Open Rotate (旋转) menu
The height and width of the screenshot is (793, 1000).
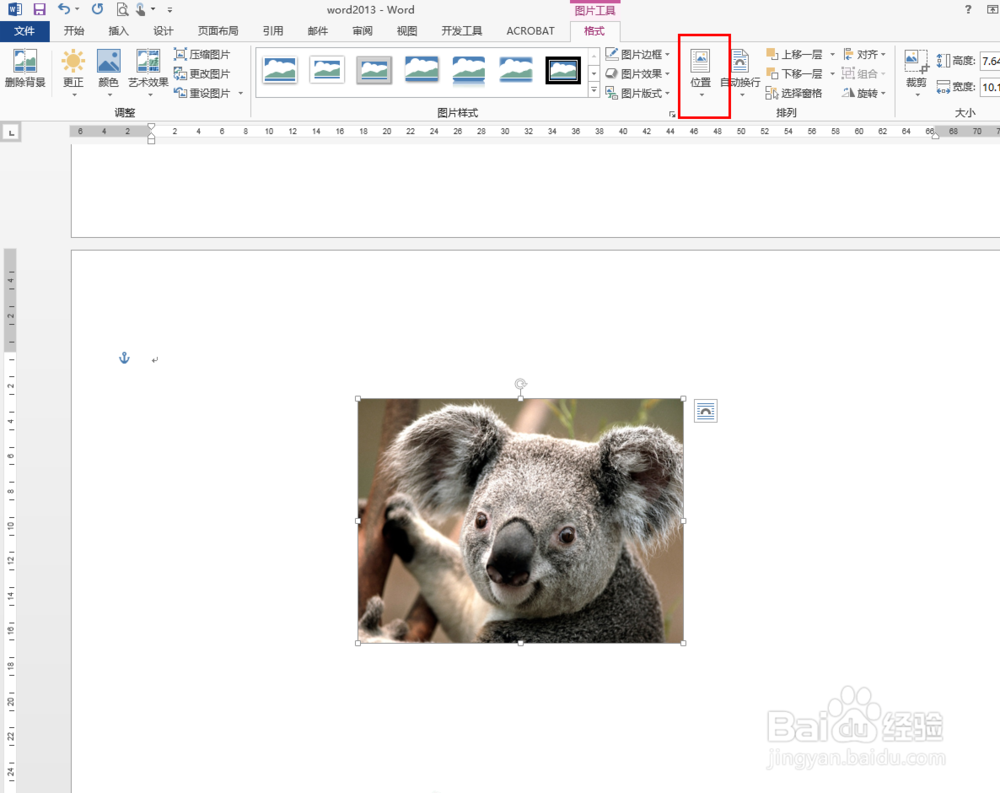[x=864, y=93]
